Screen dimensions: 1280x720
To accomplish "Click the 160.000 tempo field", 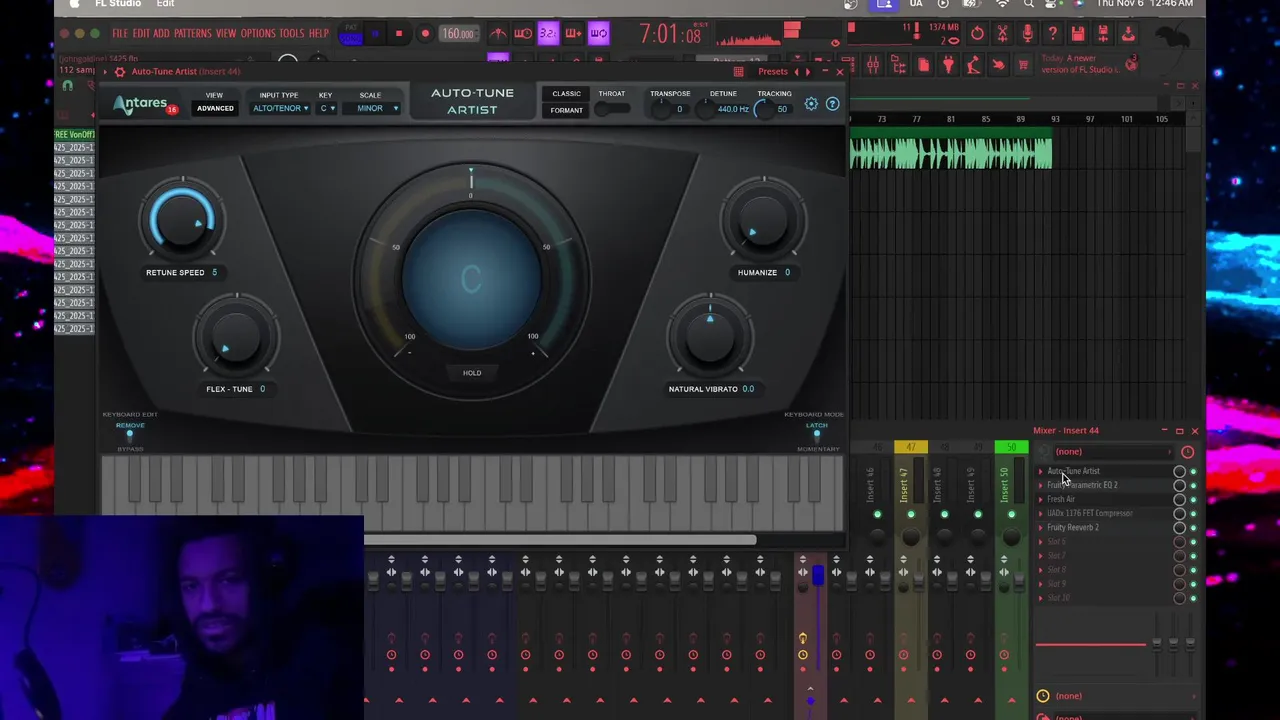I will (458, 34).
